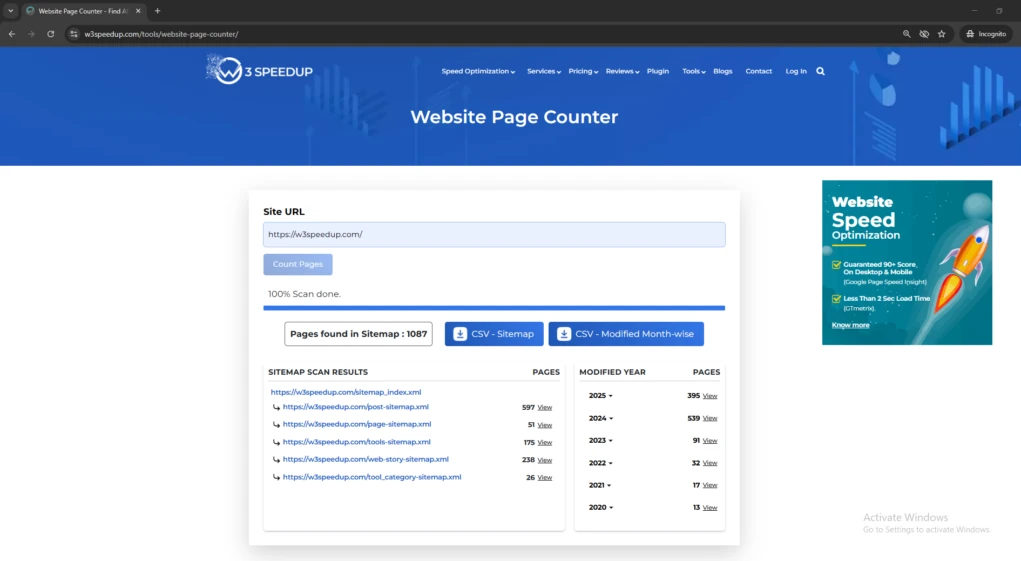Open the Speed Optimization dropdown menu
The image size is (1021, 561).
pos(478,72)
